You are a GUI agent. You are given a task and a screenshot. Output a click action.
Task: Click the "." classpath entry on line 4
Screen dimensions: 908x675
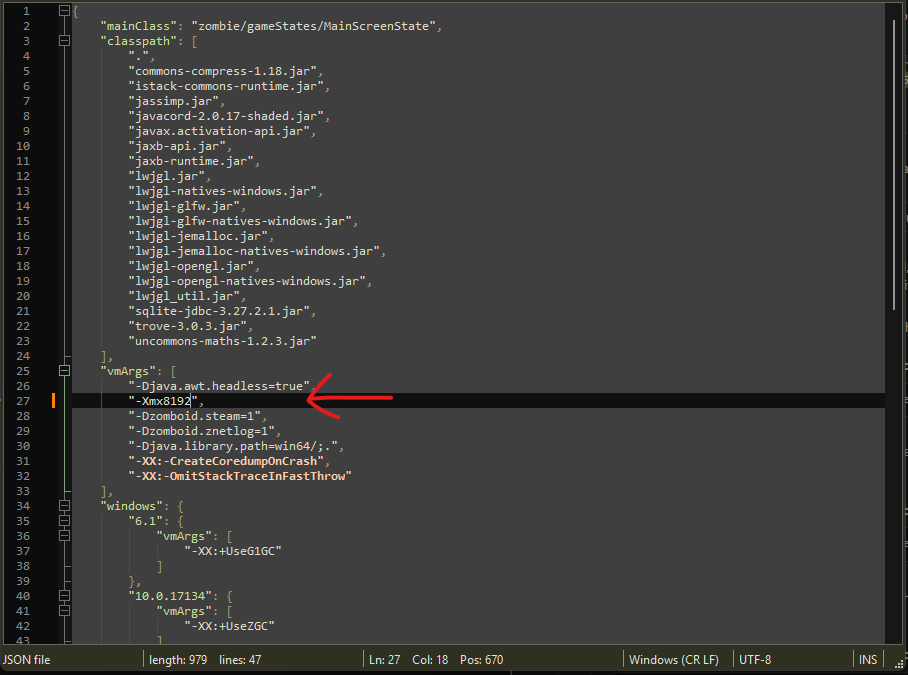(x=139, y=56)
